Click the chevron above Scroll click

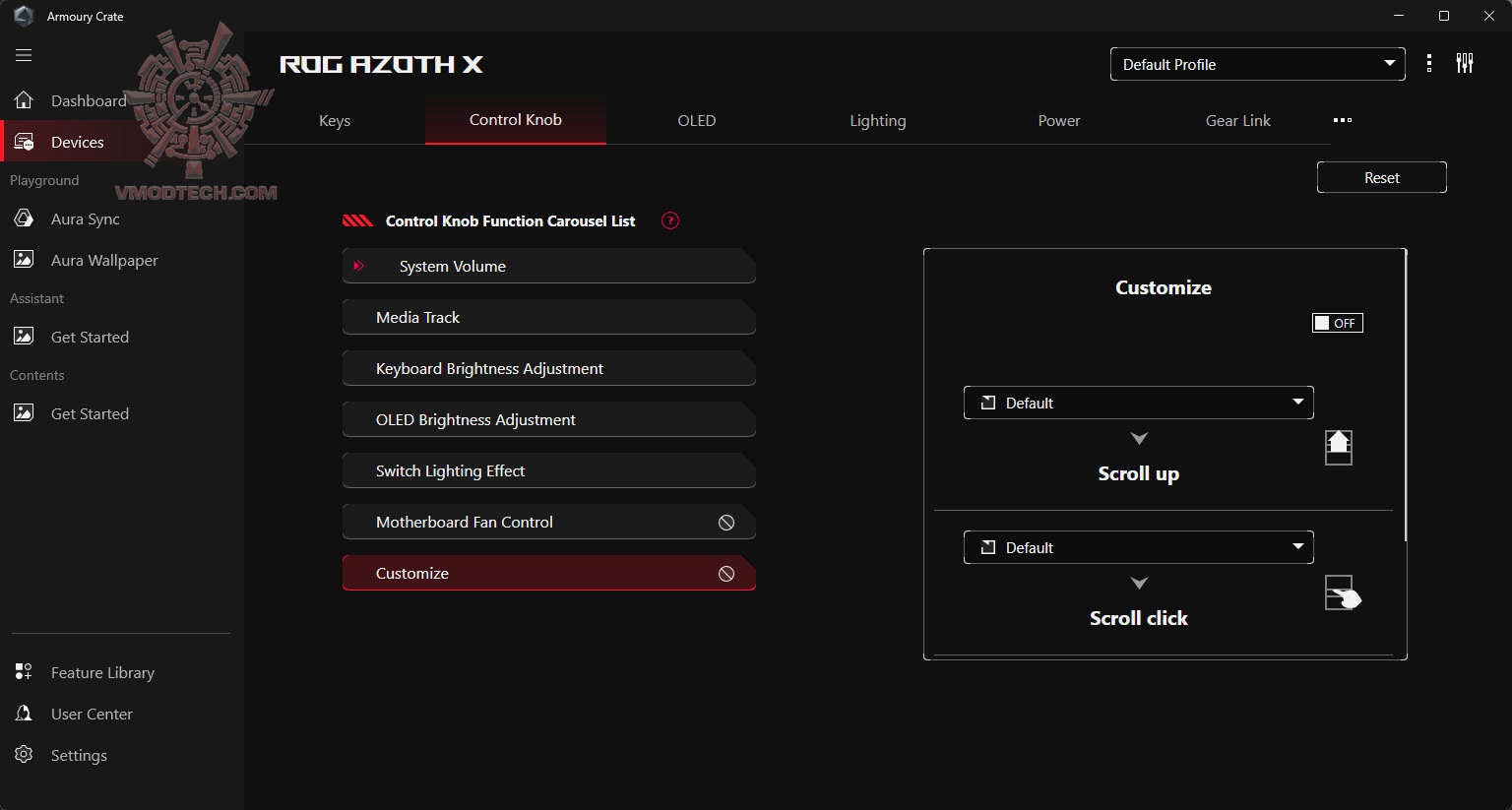point(1139,583)
